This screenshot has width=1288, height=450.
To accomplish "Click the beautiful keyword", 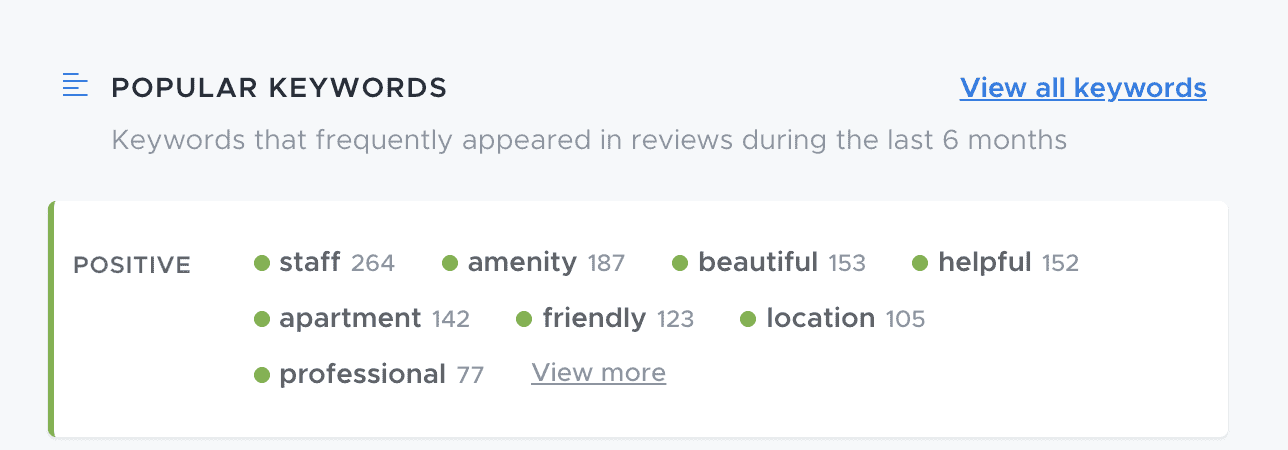I will pyautogui.click(x=757, y=263).
